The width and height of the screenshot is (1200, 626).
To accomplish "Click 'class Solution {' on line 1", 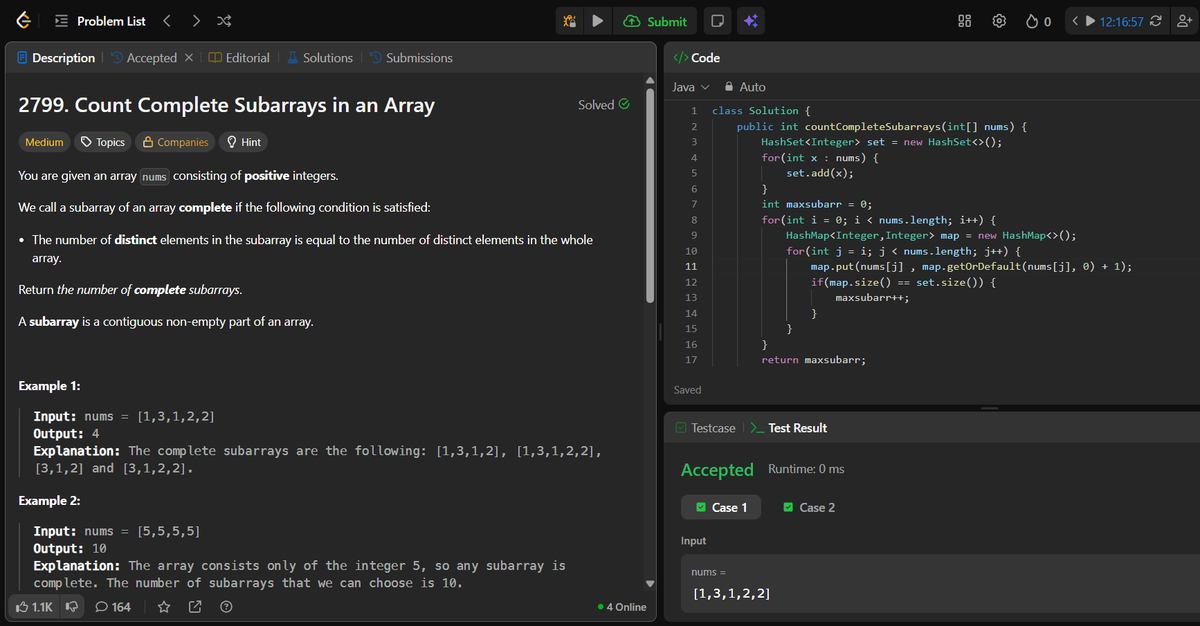I will click(761, 111).
